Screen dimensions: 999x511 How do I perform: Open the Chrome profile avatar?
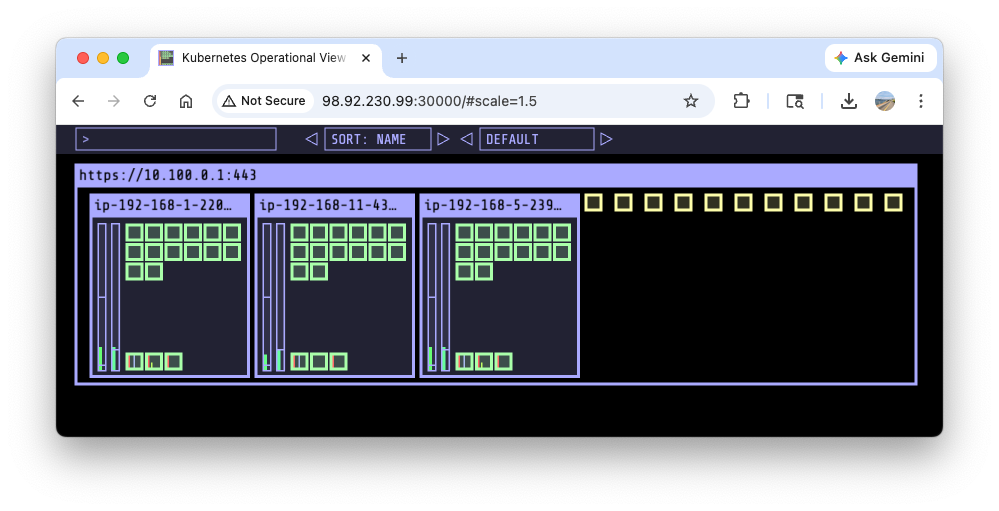click(x=884, y=101)
